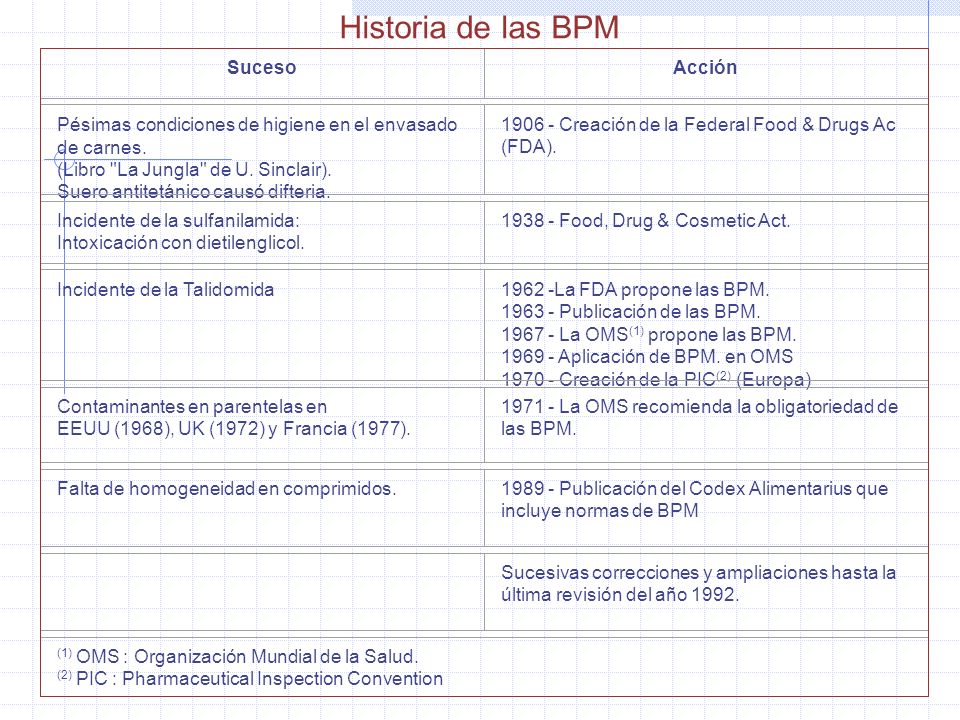
Task: Select the 'Suceso' column header
Action: pos(262,67)
